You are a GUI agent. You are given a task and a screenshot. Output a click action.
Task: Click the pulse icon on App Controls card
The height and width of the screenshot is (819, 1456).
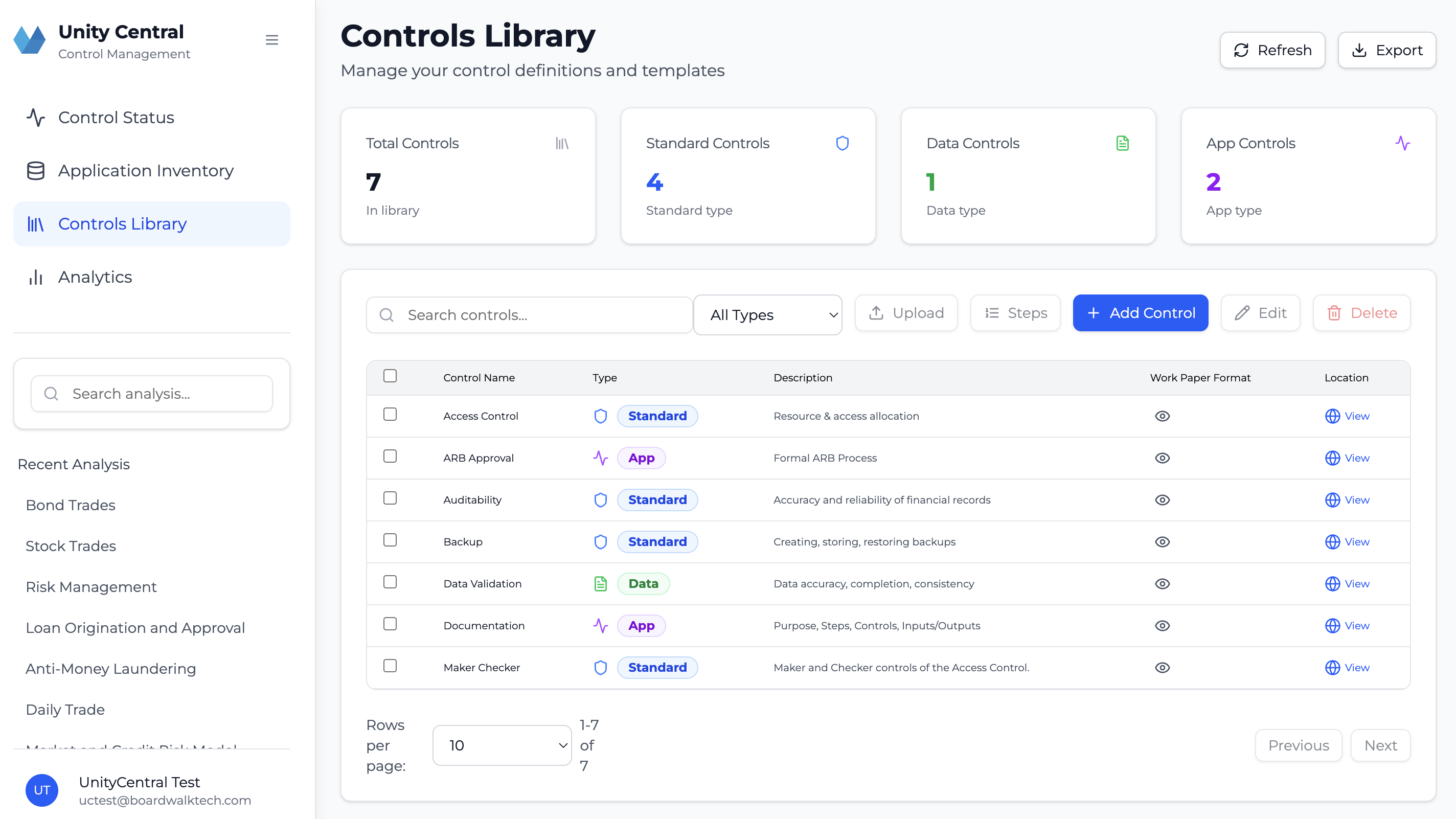pos(1402,143)
